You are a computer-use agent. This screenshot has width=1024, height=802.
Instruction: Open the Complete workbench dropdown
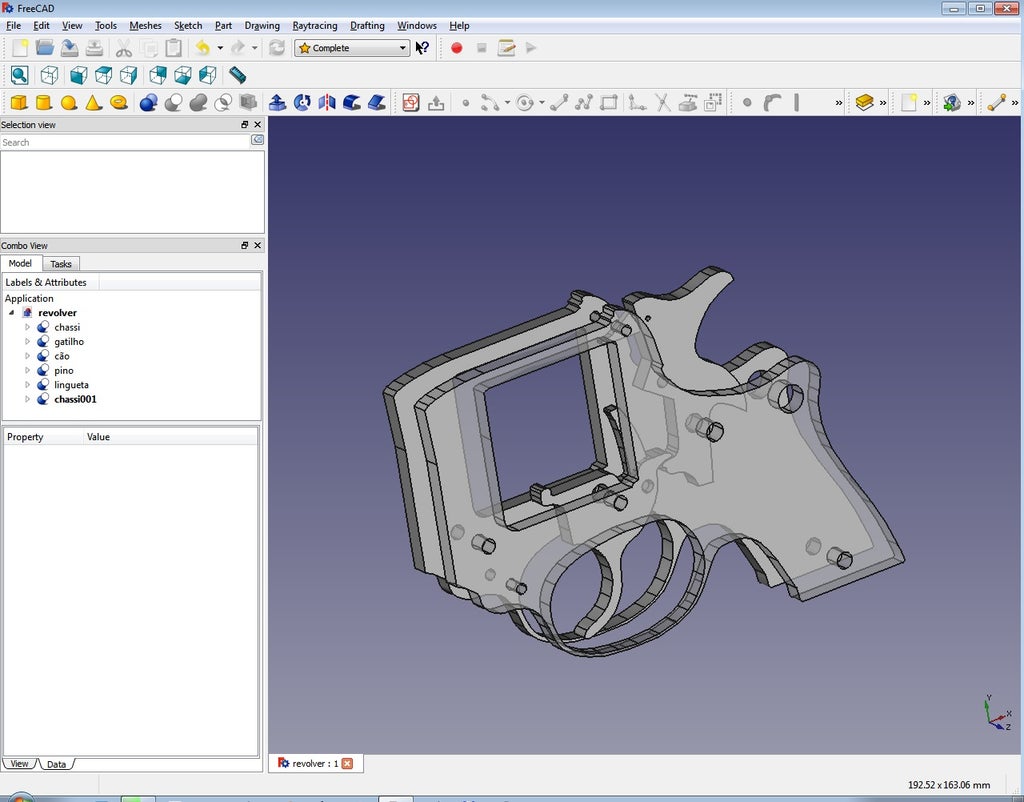pos(352,48)
